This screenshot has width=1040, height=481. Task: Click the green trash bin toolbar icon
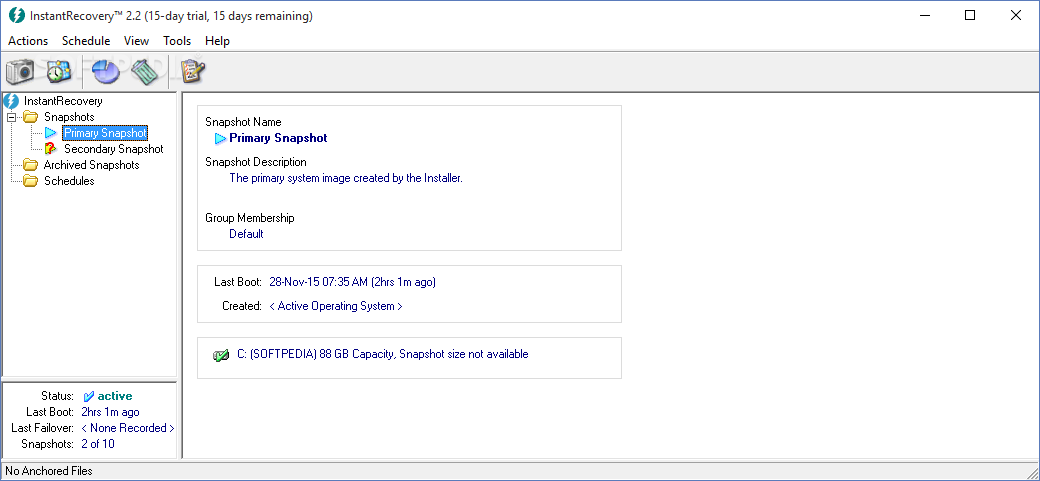[x=145, y=71]
